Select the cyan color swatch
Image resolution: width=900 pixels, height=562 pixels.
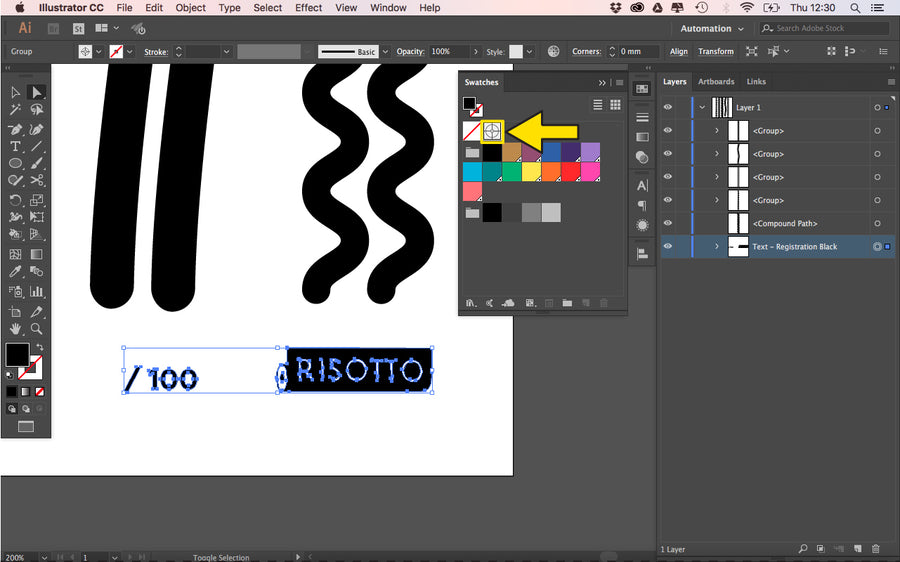[x=472, y=171]
